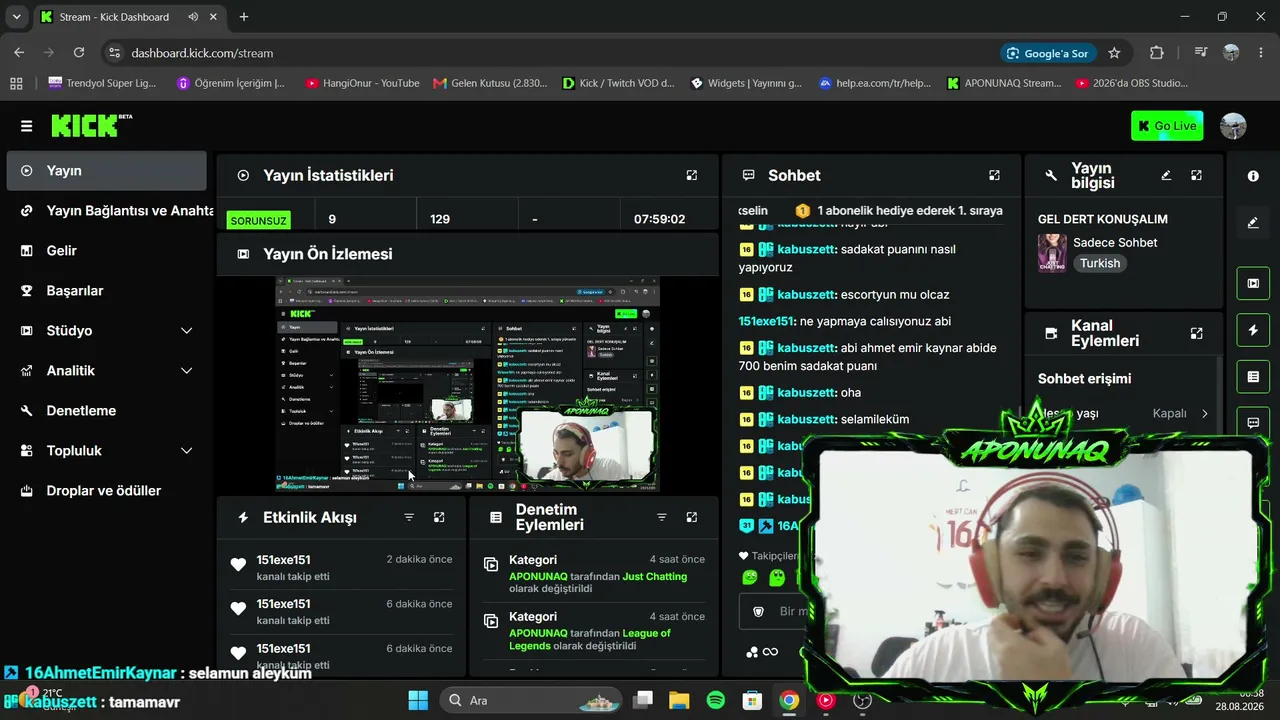Viewport: 1280px width, 720px height.
Task: Pop out the Yayın İstatistikleri panel
Action: coord(691,175)
